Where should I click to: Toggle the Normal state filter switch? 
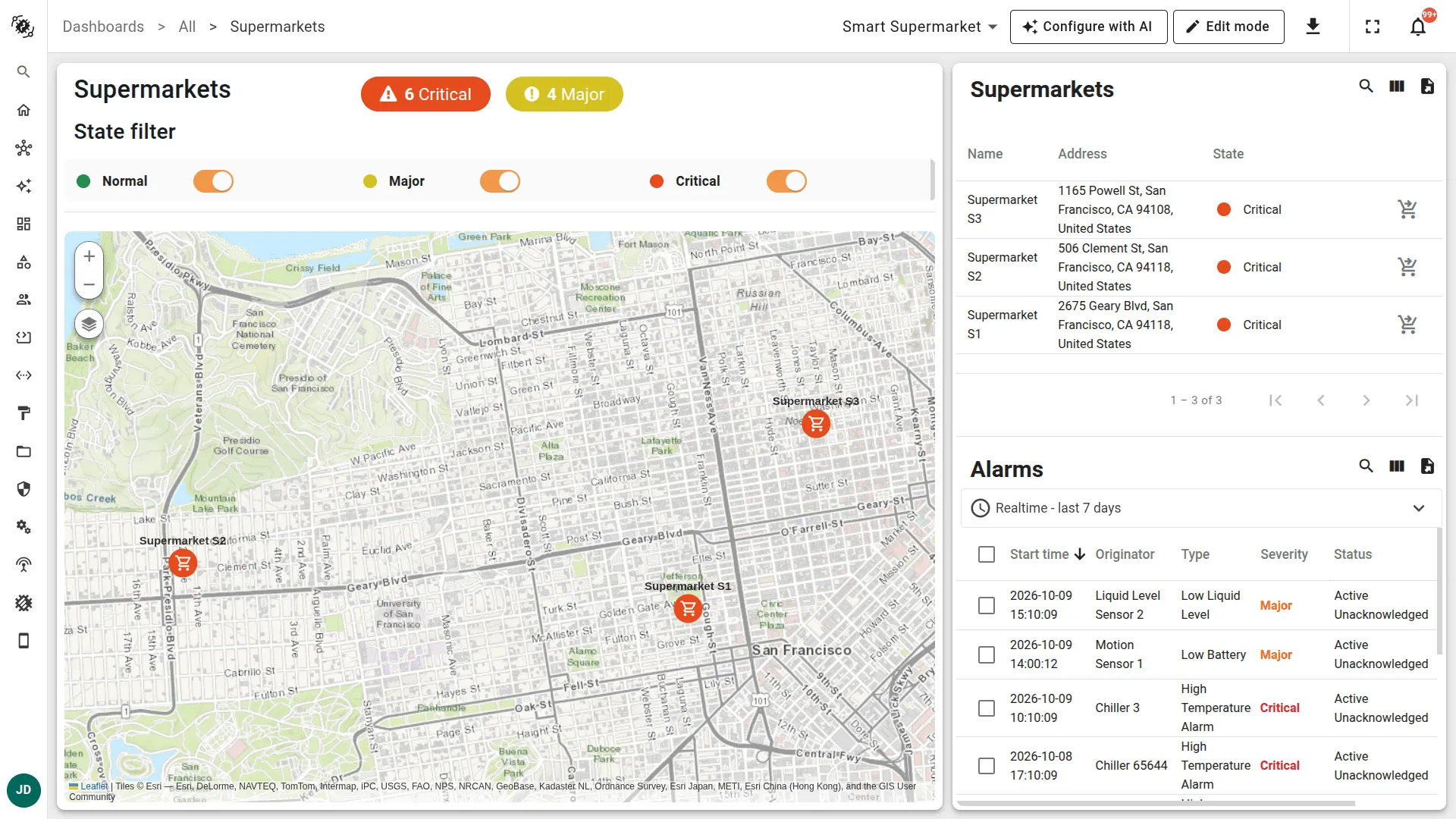[x=213, y=181]
